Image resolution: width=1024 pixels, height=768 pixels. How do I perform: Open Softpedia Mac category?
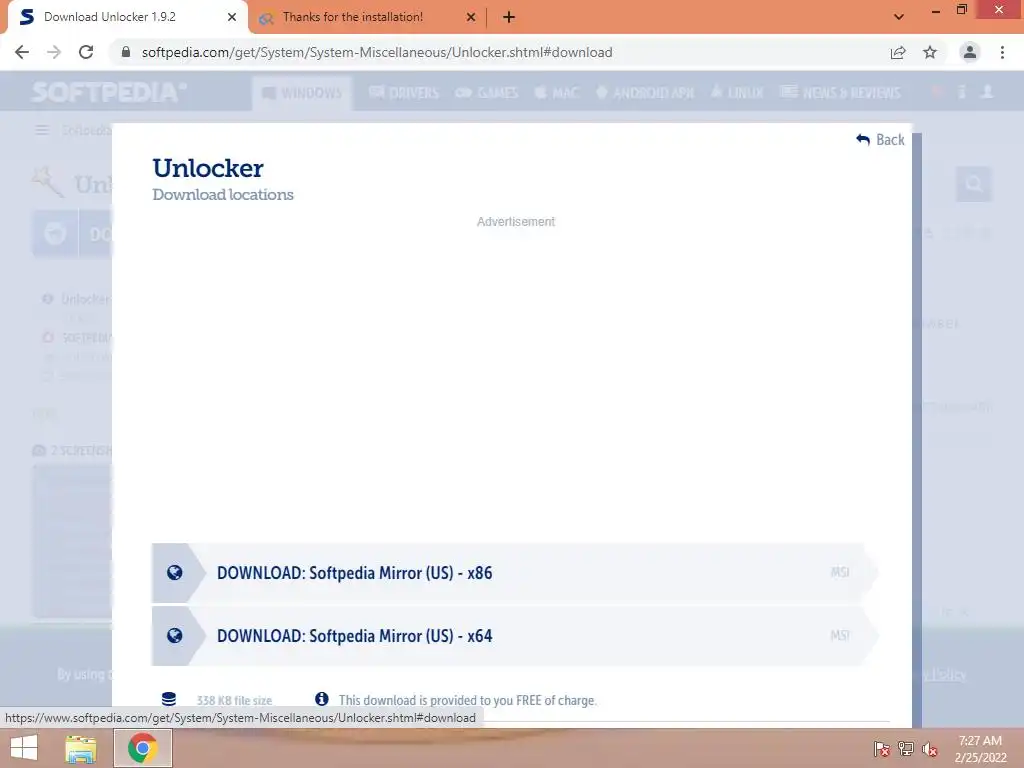(557, 93)
